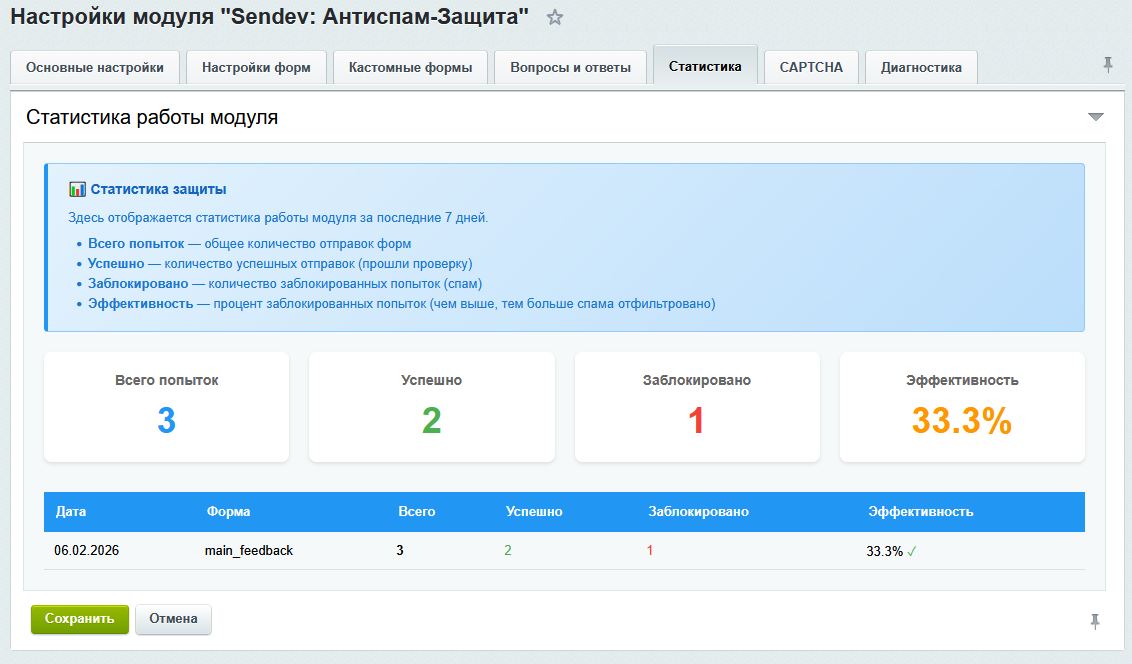
Task: Click the Отмена button
Action: tap(172, 619)
